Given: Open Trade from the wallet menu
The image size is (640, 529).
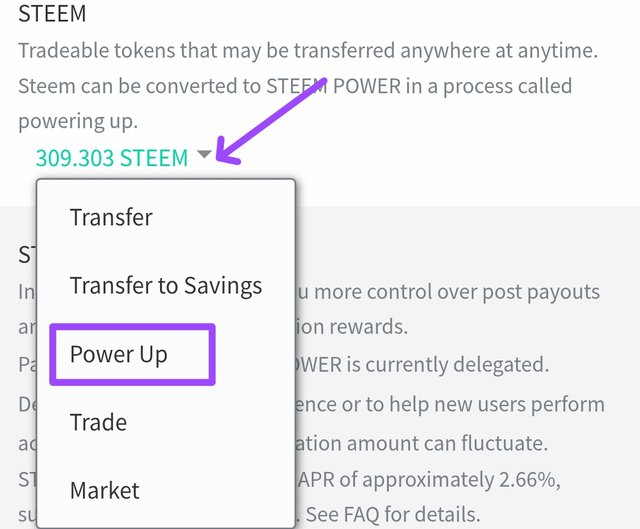Looking at the screenshot, I should (98, 422).
